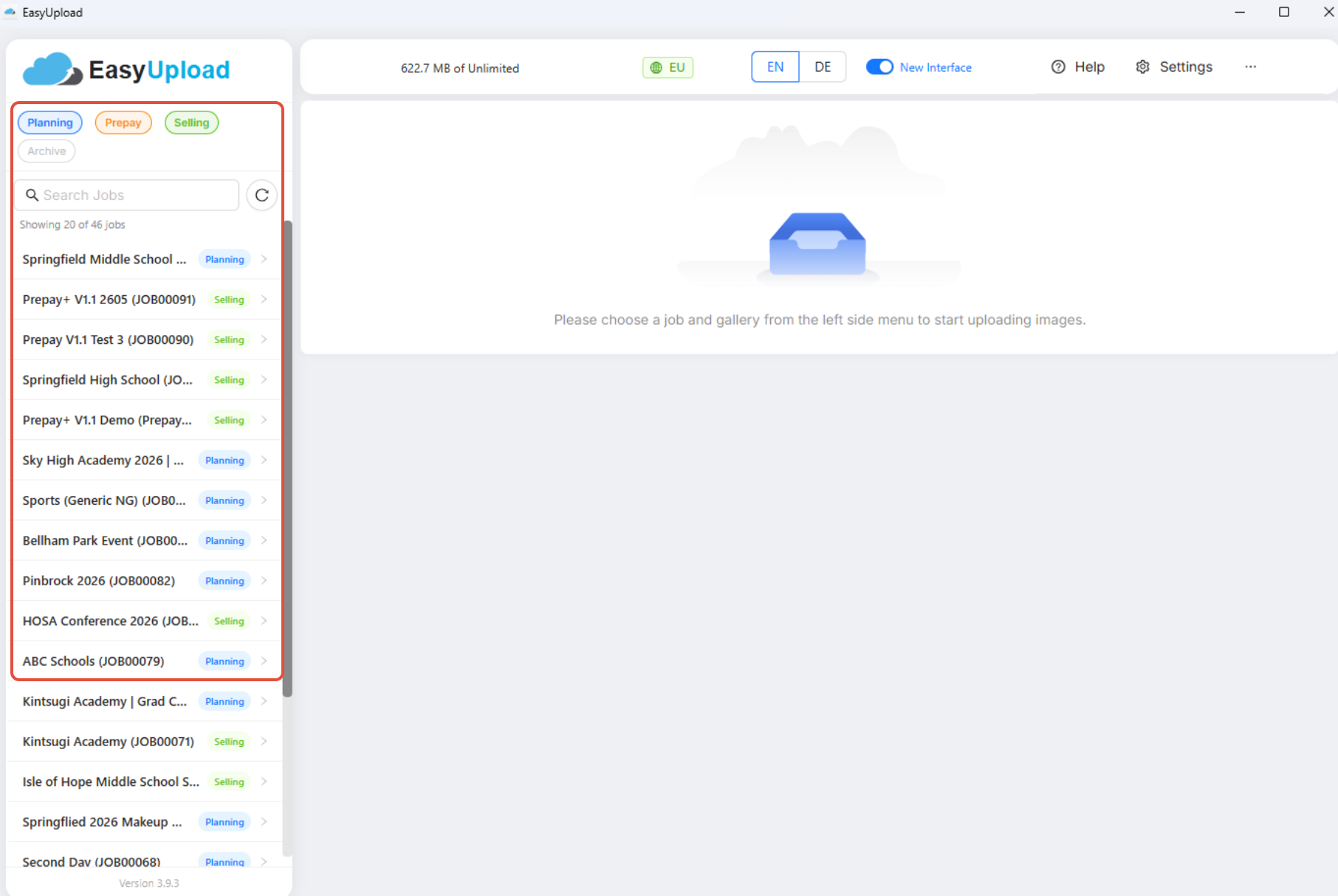
Task: Click into the Search Jobs field
Action: tap(127, 195)
